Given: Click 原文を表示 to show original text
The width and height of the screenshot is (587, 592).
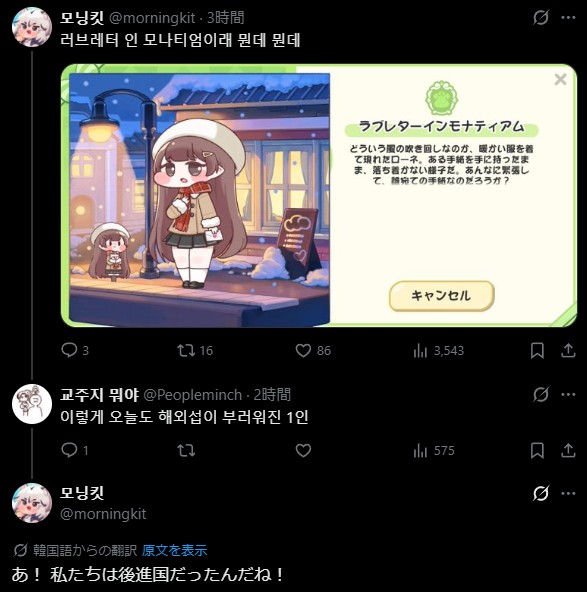Looking at the screenshot, I should pyautogui.click(x=174, y=550).
